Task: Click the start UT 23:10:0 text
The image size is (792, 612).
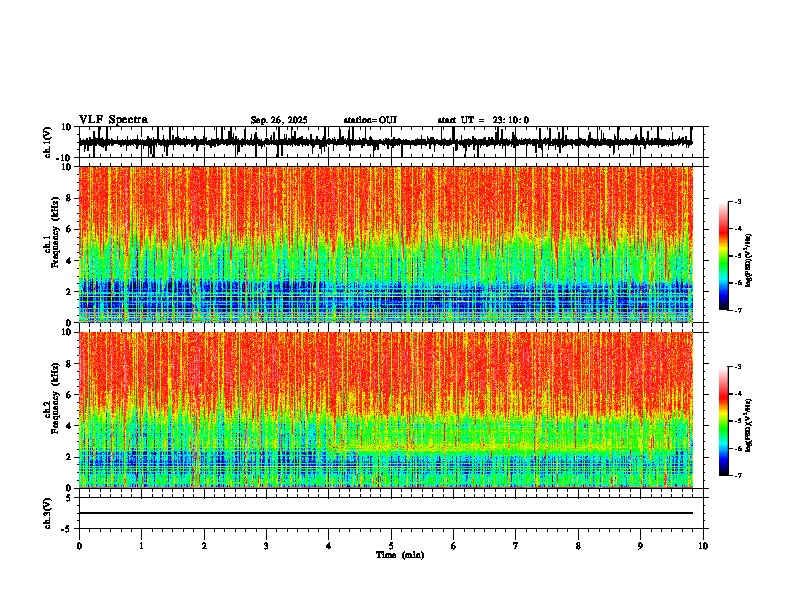Action: point(483,120)
